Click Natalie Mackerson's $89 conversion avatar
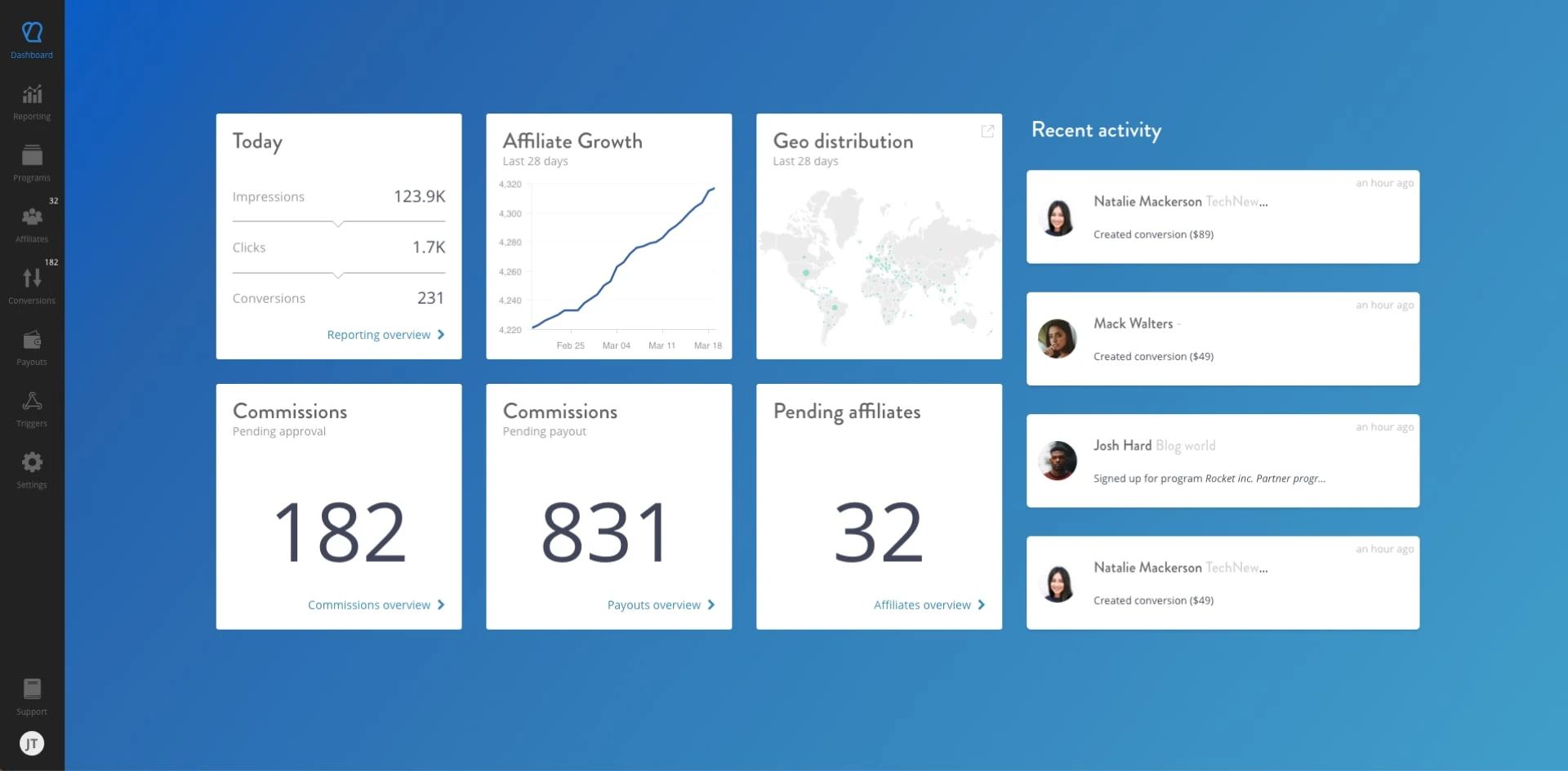The width and height of the screenshot is (1568, 771). 1058,218
